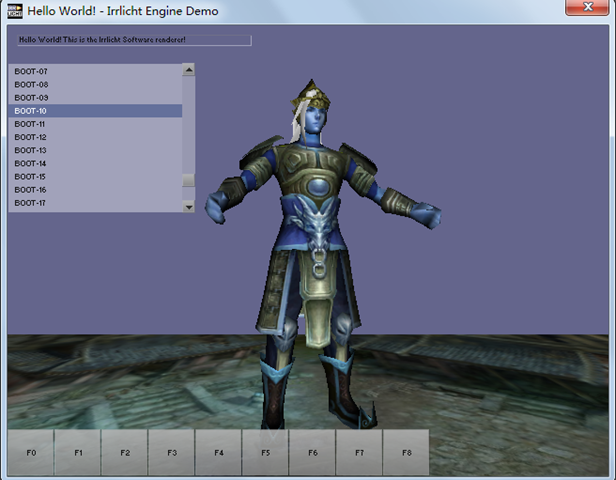Click the list scroll up arrow
Viewport: 616px width, 480px height.
click(189, 70)
